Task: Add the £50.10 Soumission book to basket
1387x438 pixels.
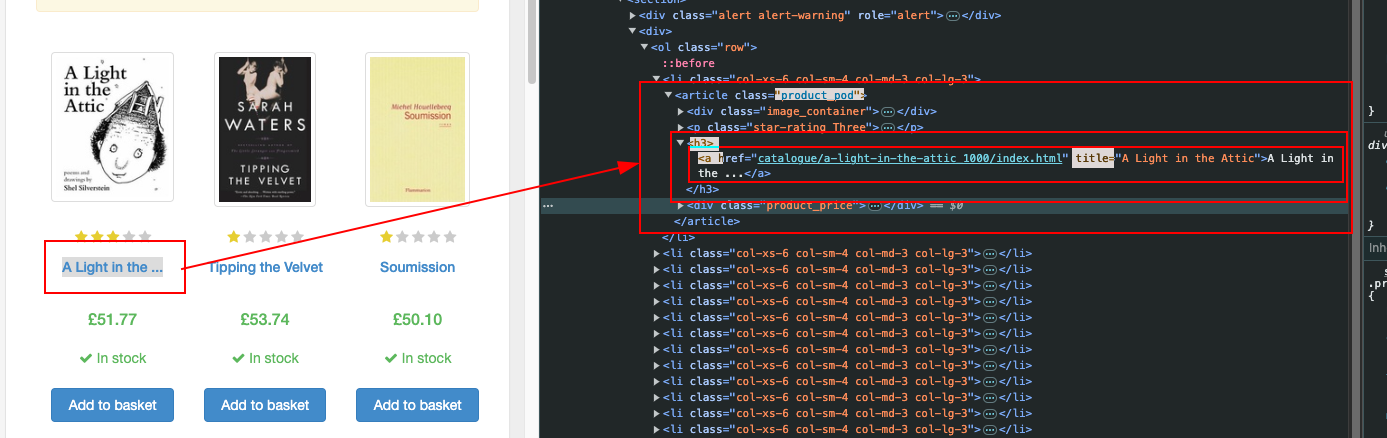Action: pos(417,405)
